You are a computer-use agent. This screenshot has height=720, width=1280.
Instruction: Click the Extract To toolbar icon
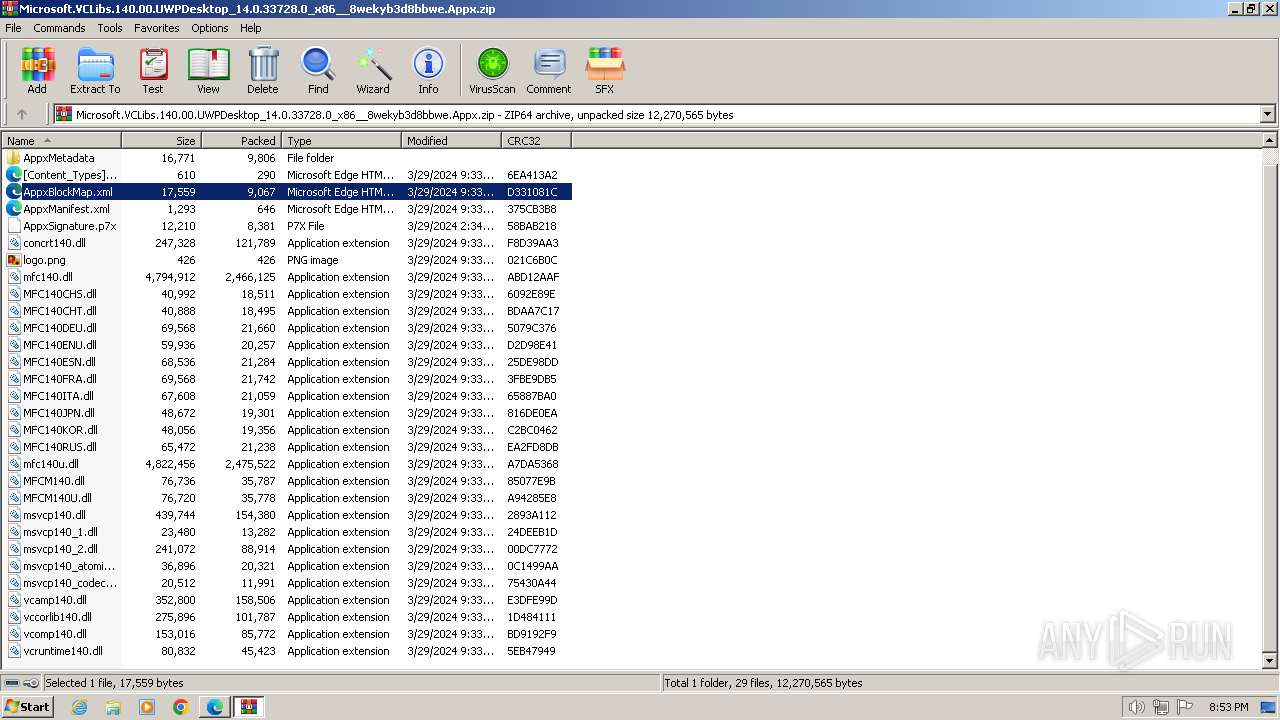pos(95,71)
